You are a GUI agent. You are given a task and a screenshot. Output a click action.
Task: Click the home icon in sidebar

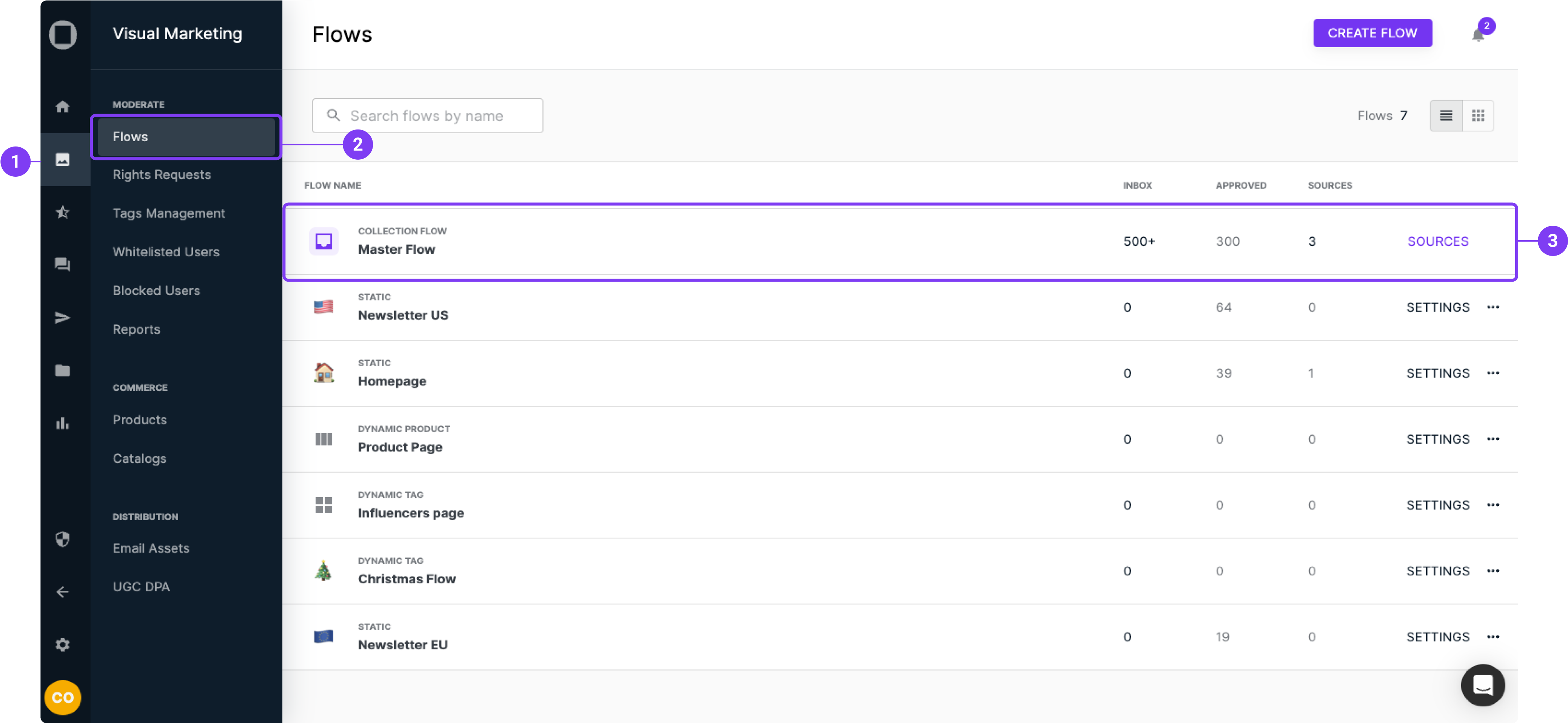[62, 106]
